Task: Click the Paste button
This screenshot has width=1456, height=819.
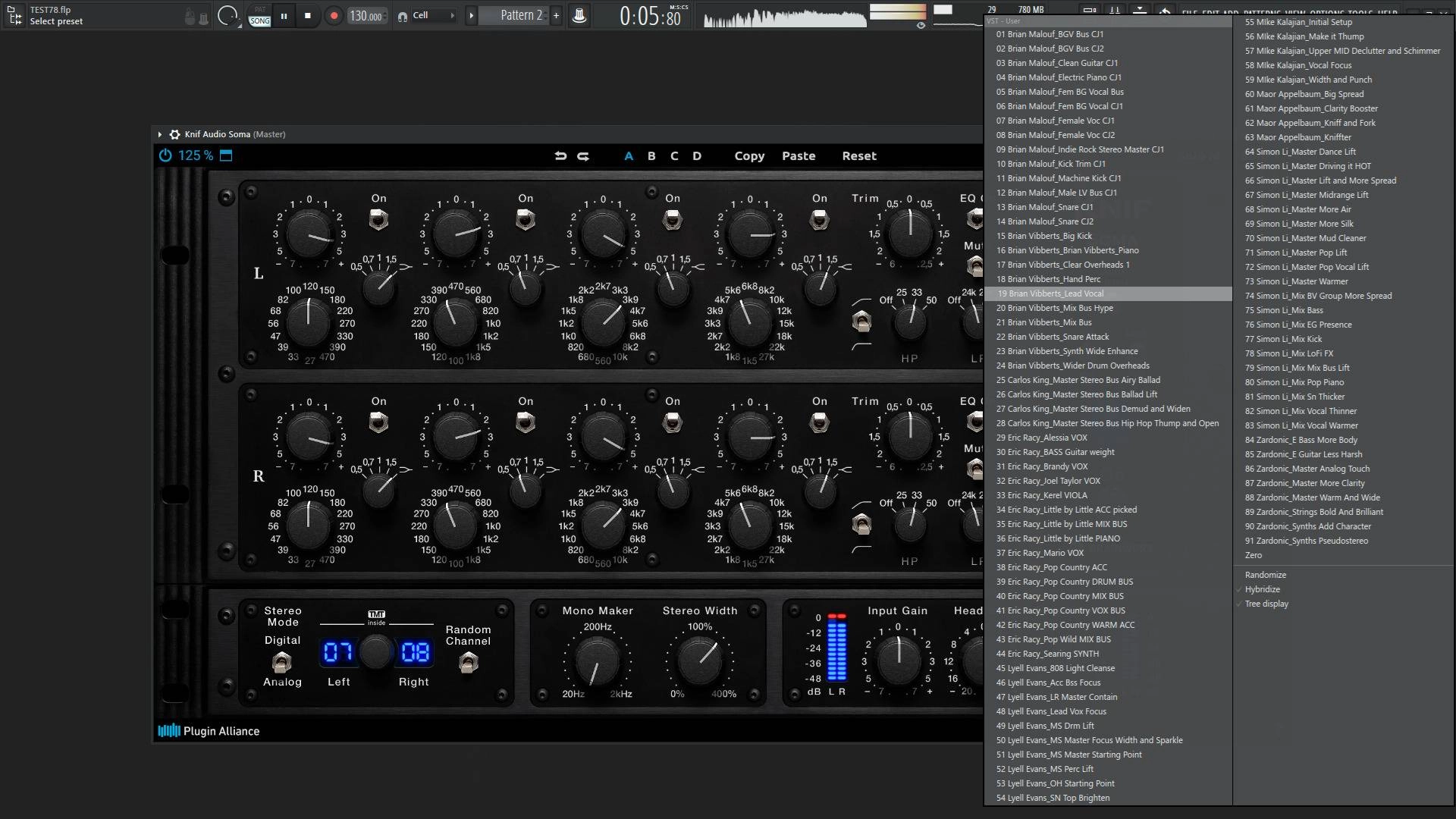Action: 799,156
